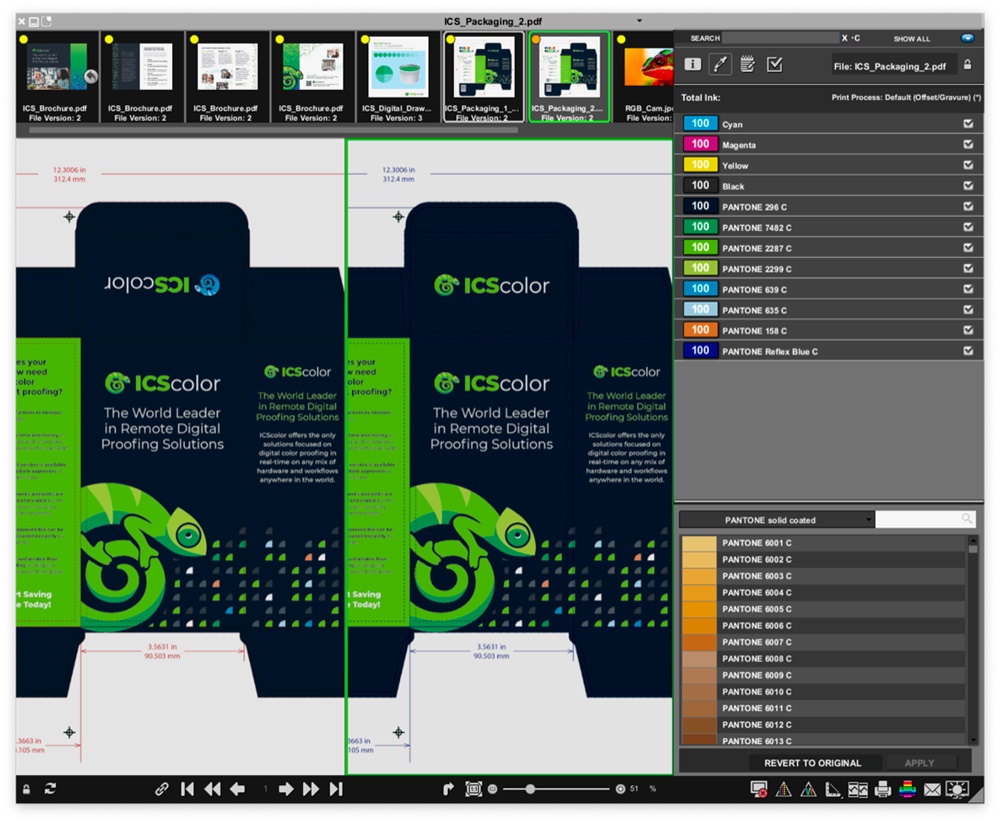Select PANTONE 6012 C in the library

(823, 724)
